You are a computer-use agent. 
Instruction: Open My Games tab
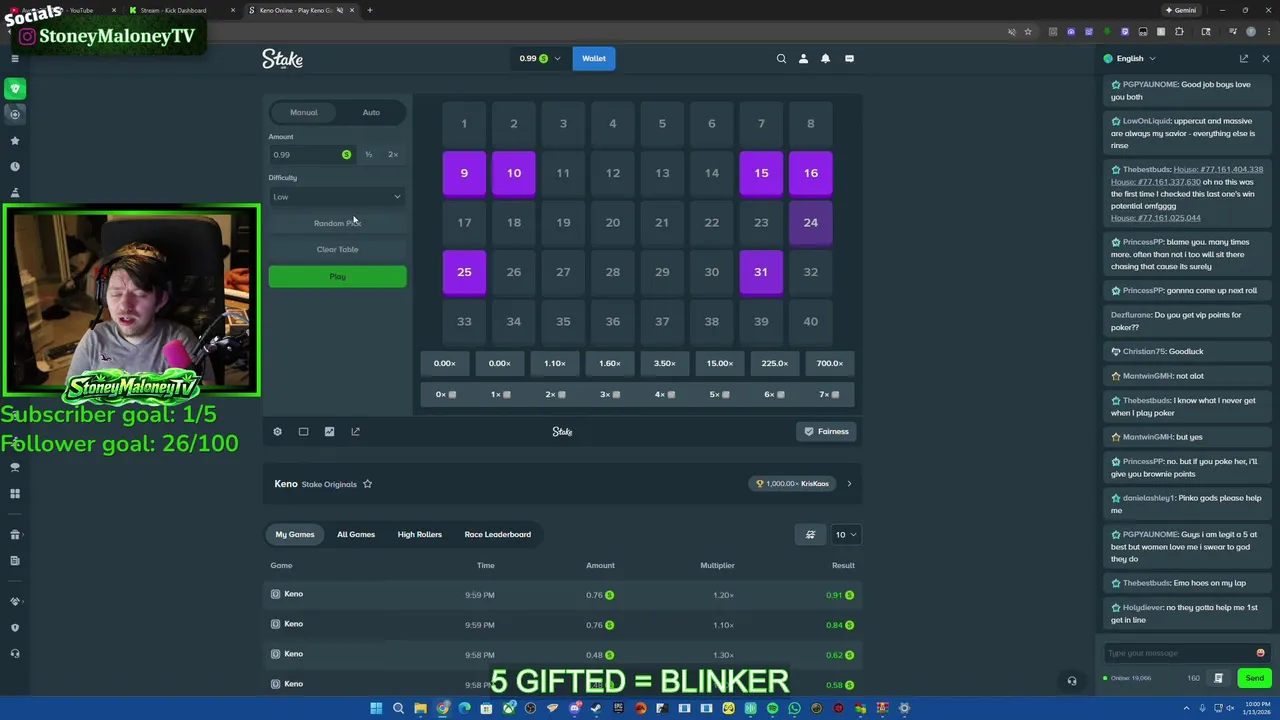(x=295, y=535)
